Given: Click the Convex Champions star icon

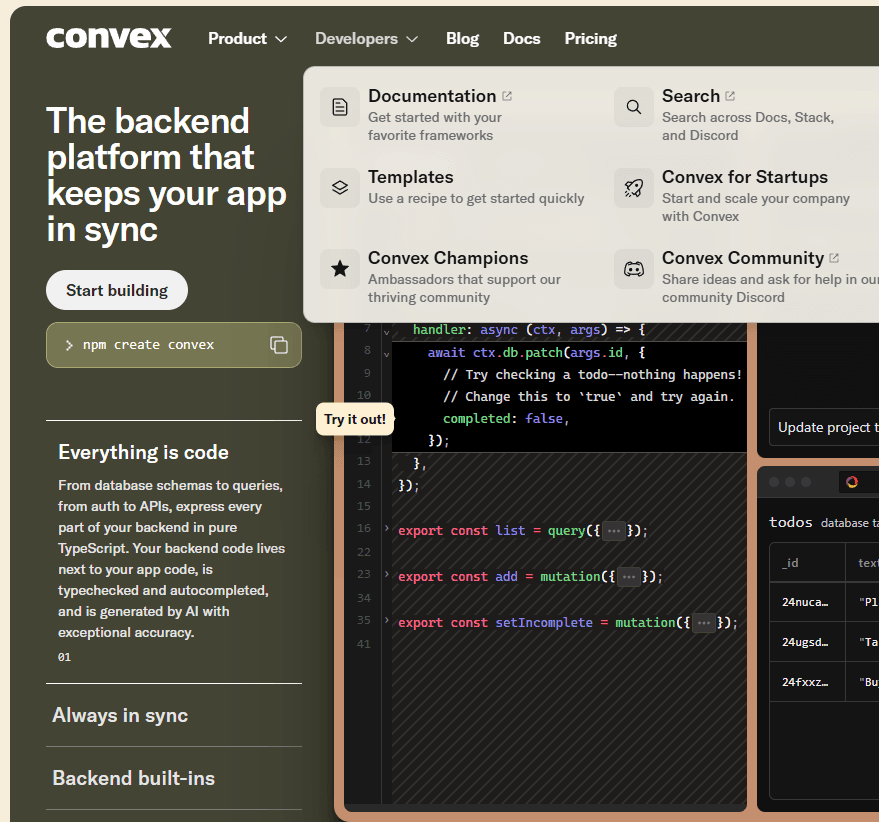Looking at the screenshot, I should coord(340,268).
